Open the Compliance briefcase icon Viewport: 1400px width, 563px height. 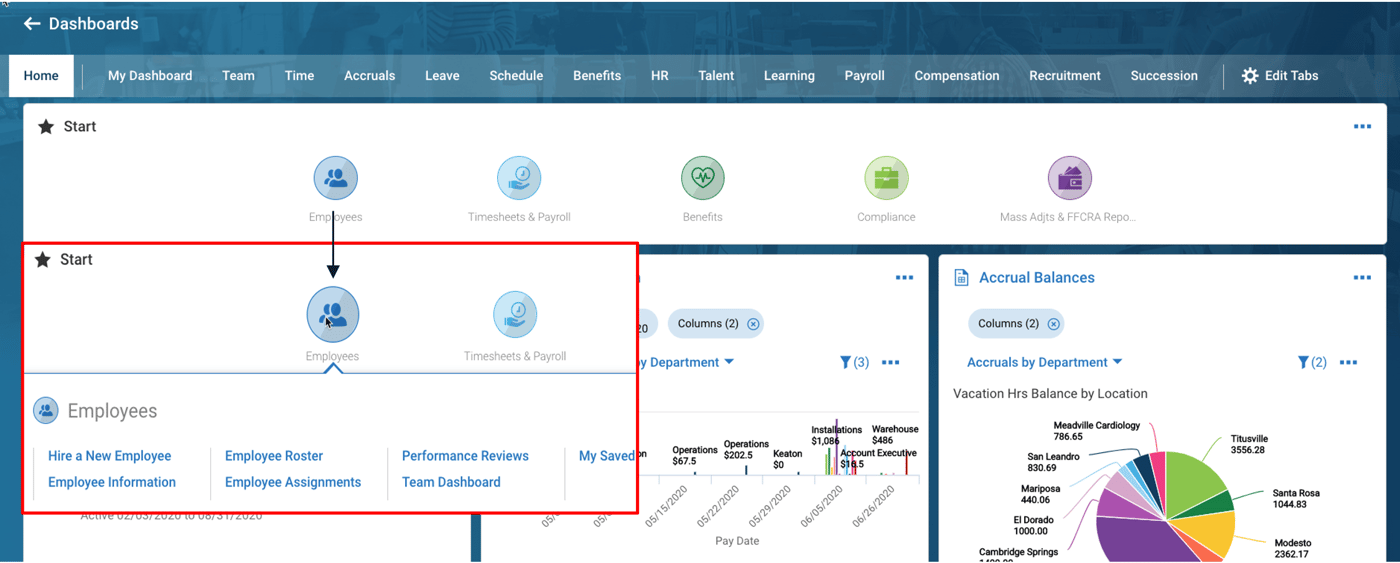point(886,179)
